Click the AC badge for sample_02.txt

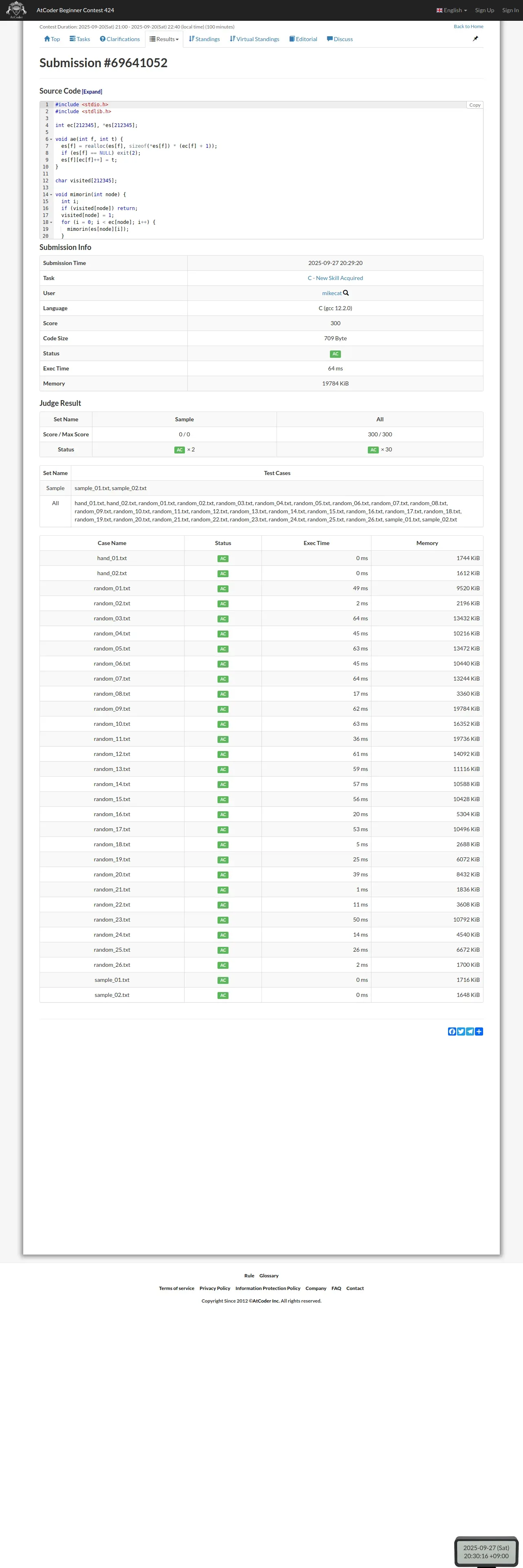point(223,995)
